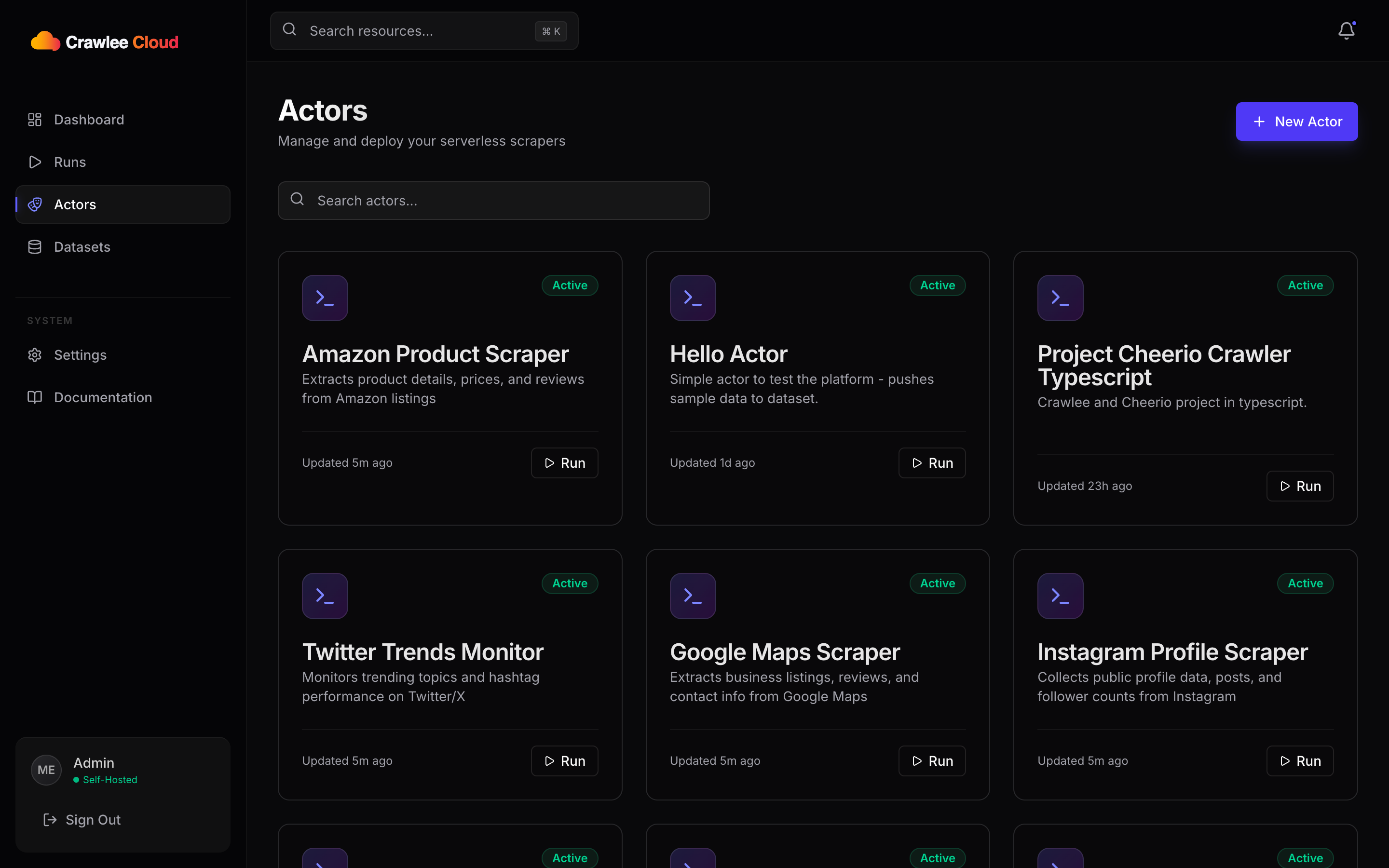Image resolution: width=1389 pixels, height=868 pixels.
Task: Click the Amazon Product Scraper terminal icon
Action: point(325,298)
